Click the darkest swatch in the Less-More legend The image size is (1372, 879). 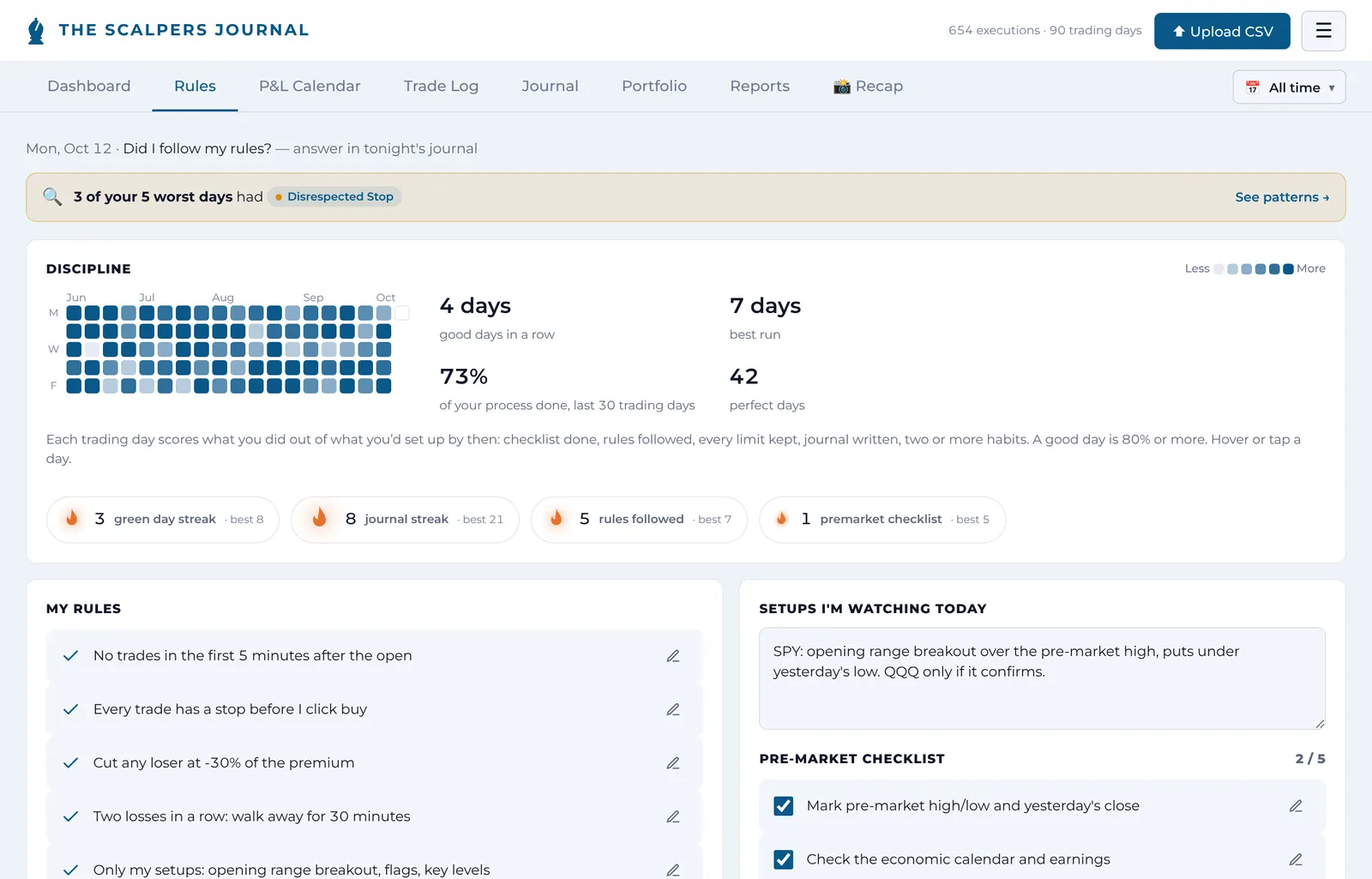(x=1288, y=268)
